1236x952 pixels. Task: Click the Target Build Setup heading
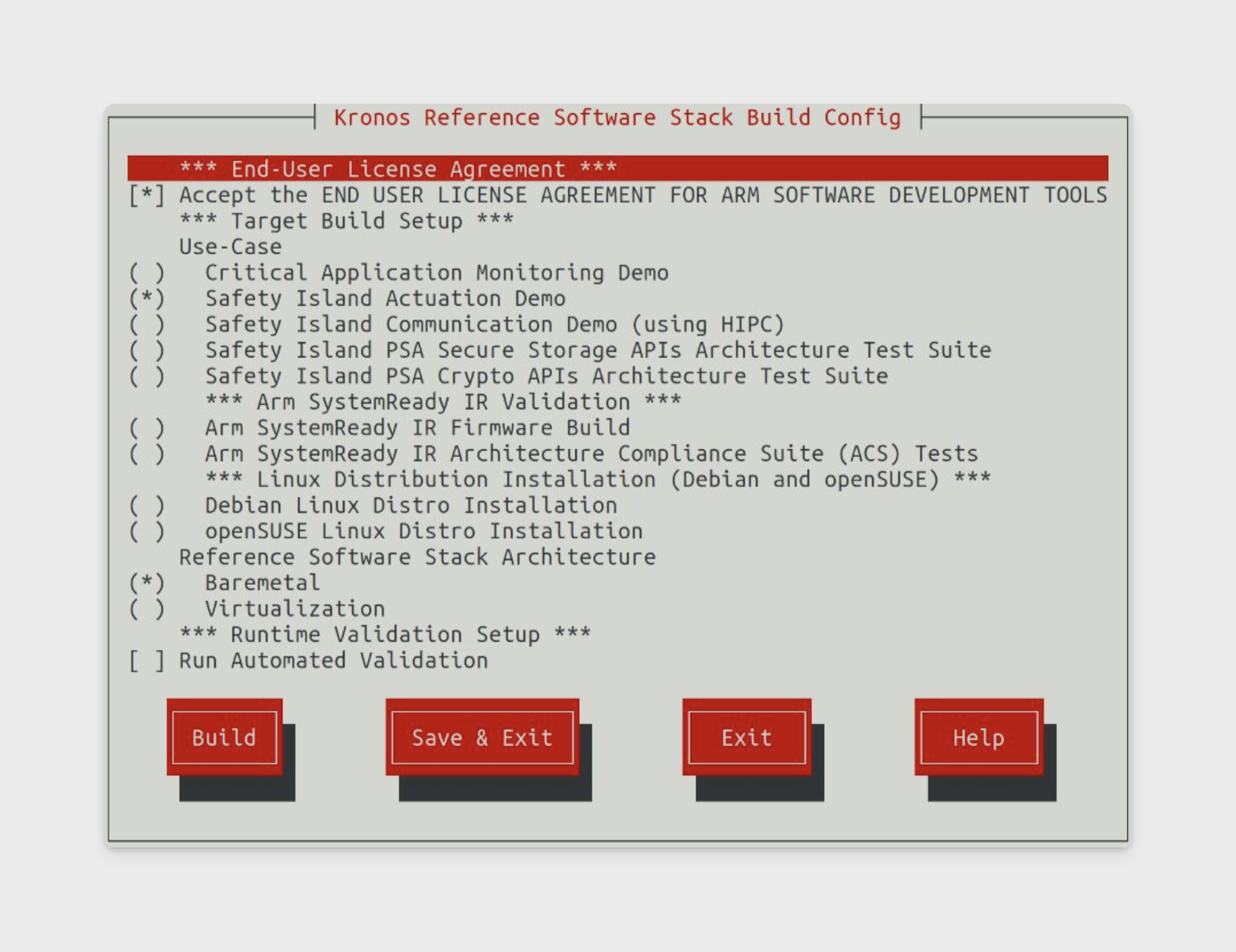[x=346, y=221]
